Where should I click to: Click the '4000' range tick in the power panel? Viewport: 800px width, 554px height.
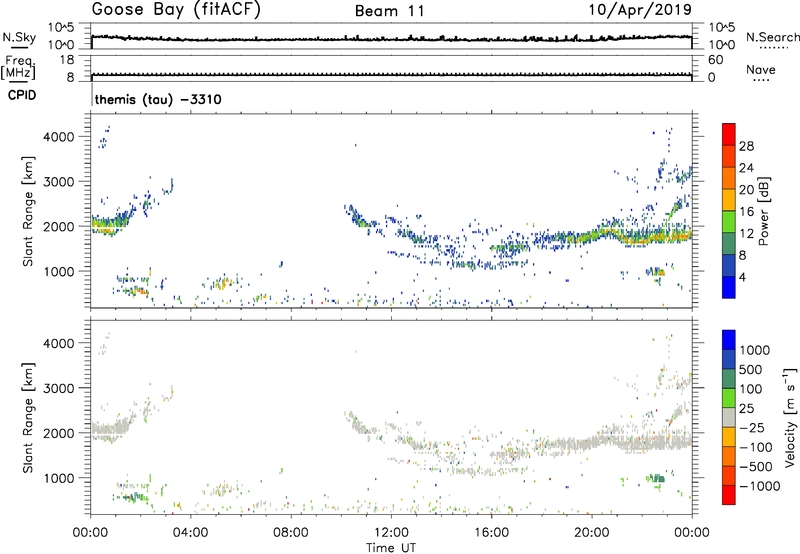(x=59, y=137)
